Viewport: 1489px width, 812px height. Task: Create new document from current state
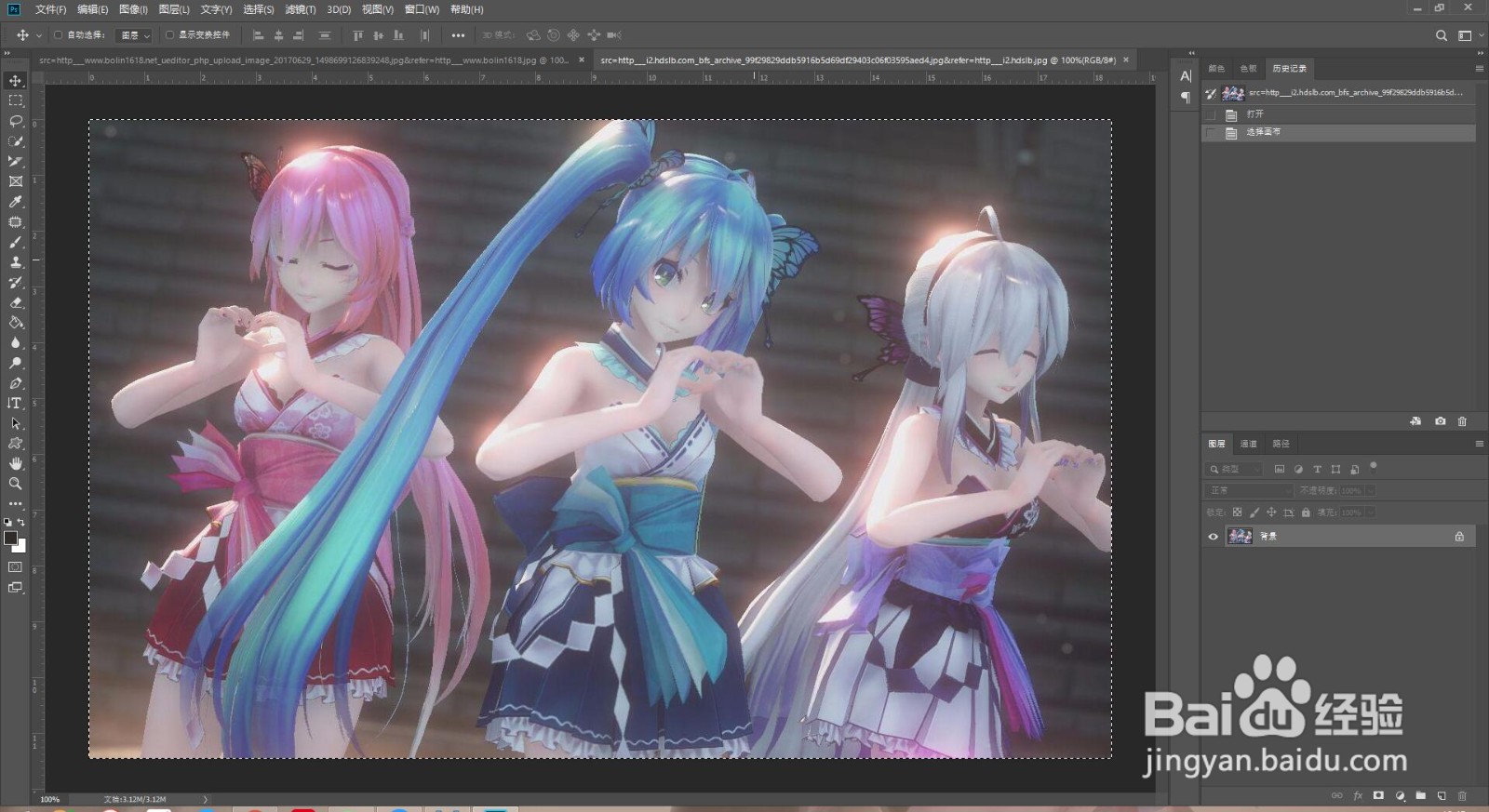click(1416, 421)
